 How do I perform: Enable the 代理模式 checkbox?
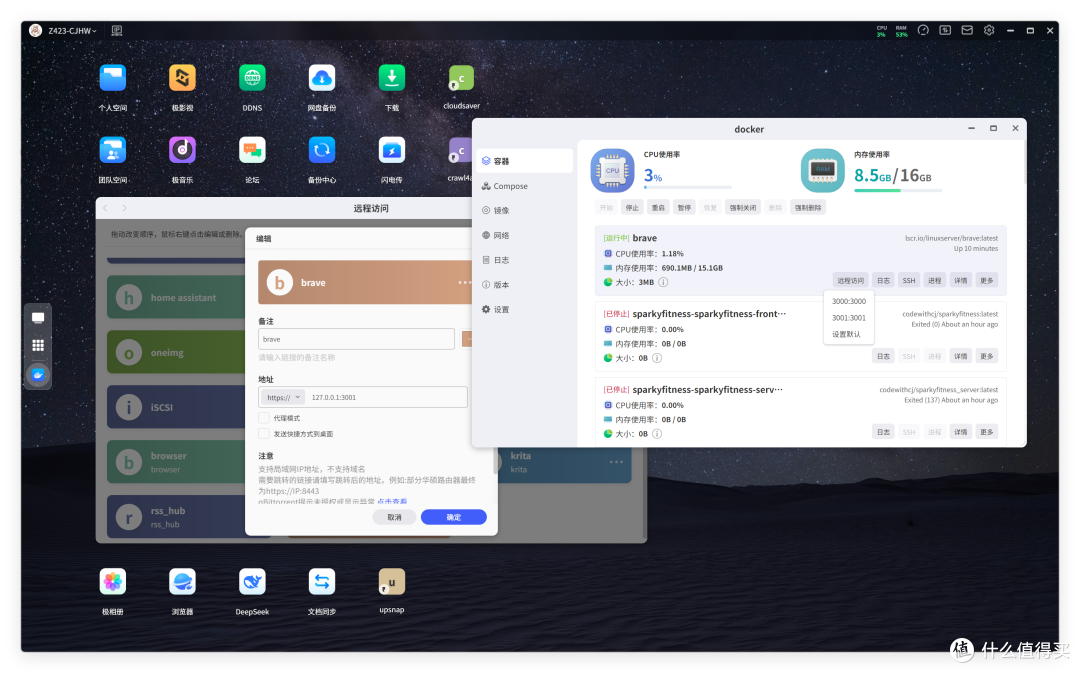263,417
